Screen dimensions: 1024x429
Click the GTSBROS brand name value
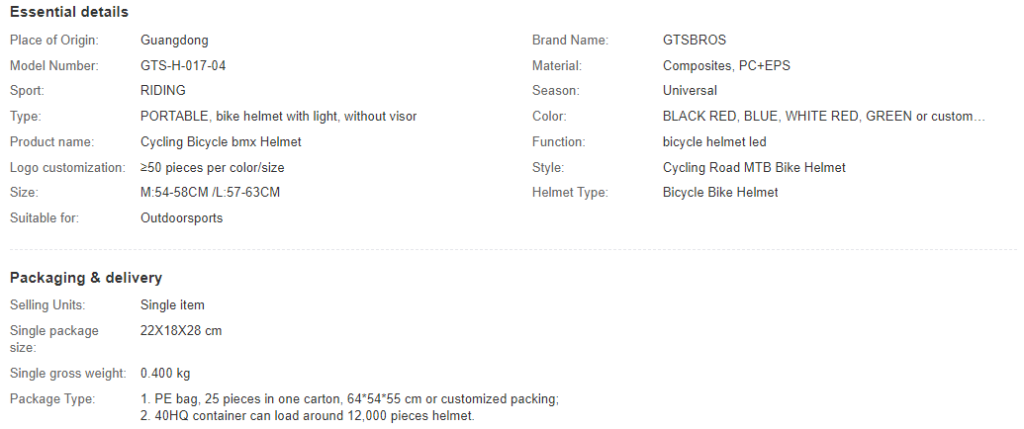coord(694,40)
